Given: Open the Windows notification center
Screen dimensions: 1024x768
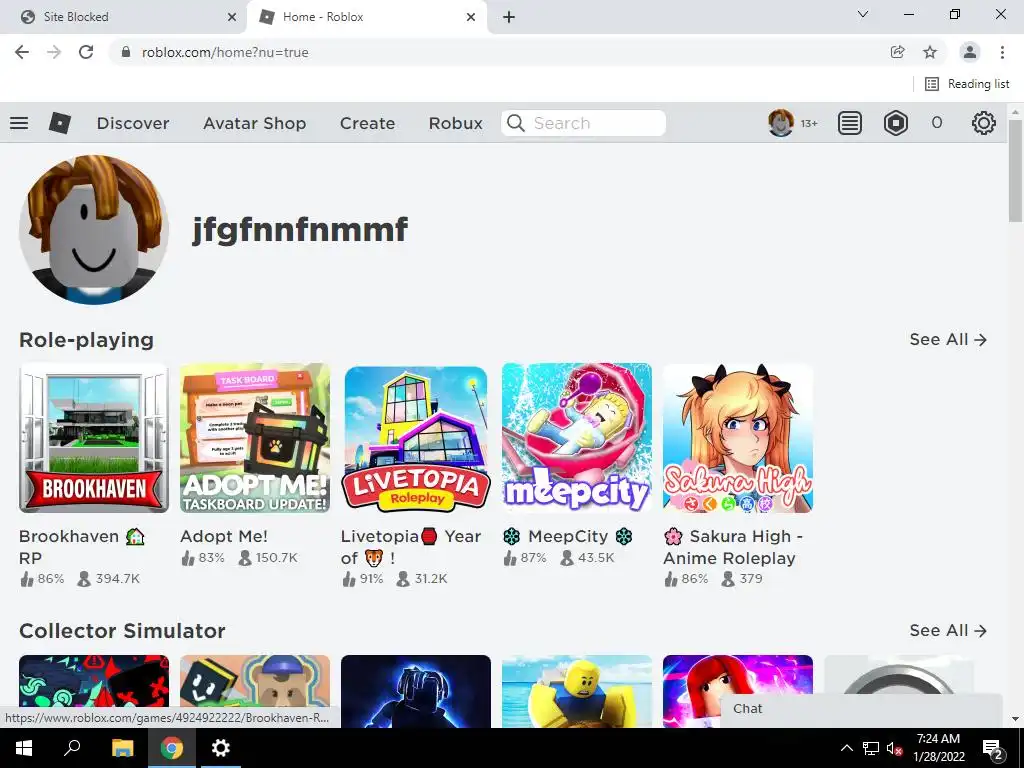Looking at the screenshot, I should (x=992, y=749).
